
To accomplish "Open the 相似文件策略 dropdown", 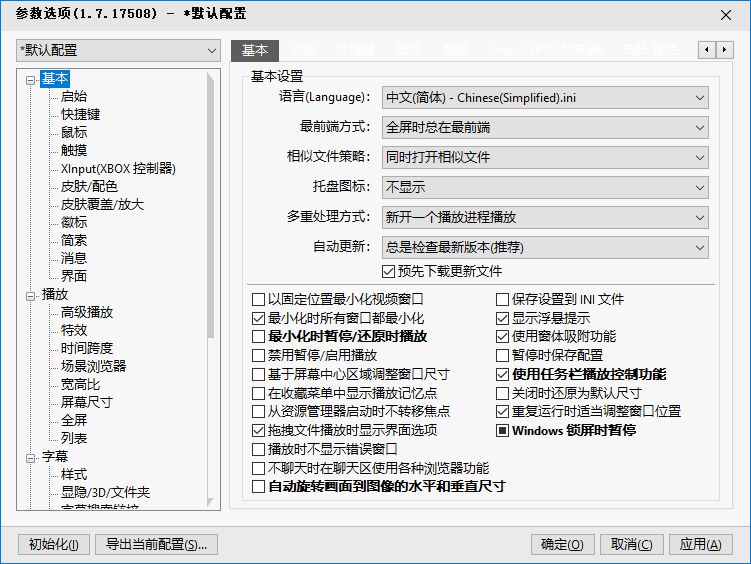I will tap(545, 157).
